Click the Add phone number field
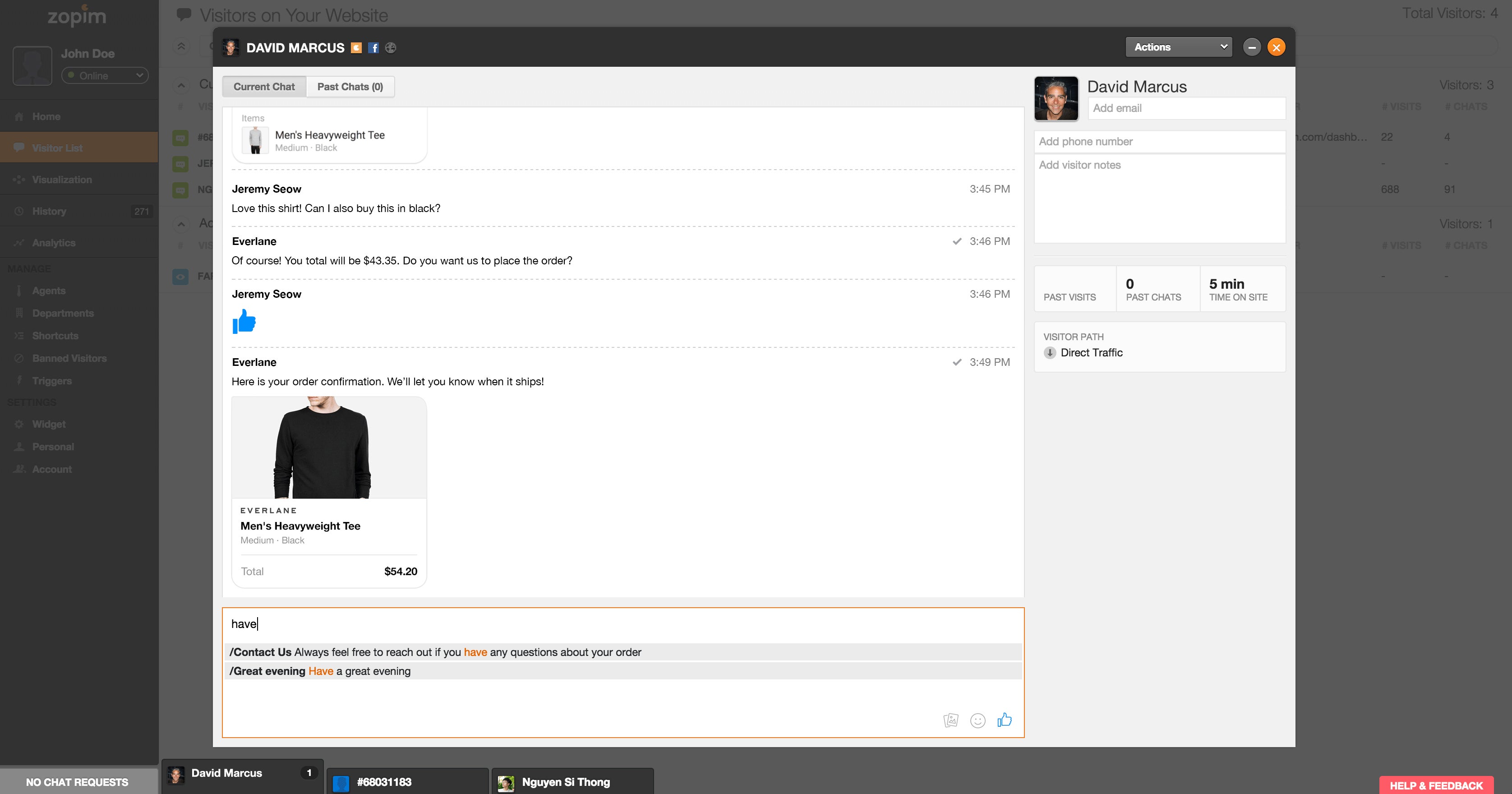 click(x=1160, y=141)
